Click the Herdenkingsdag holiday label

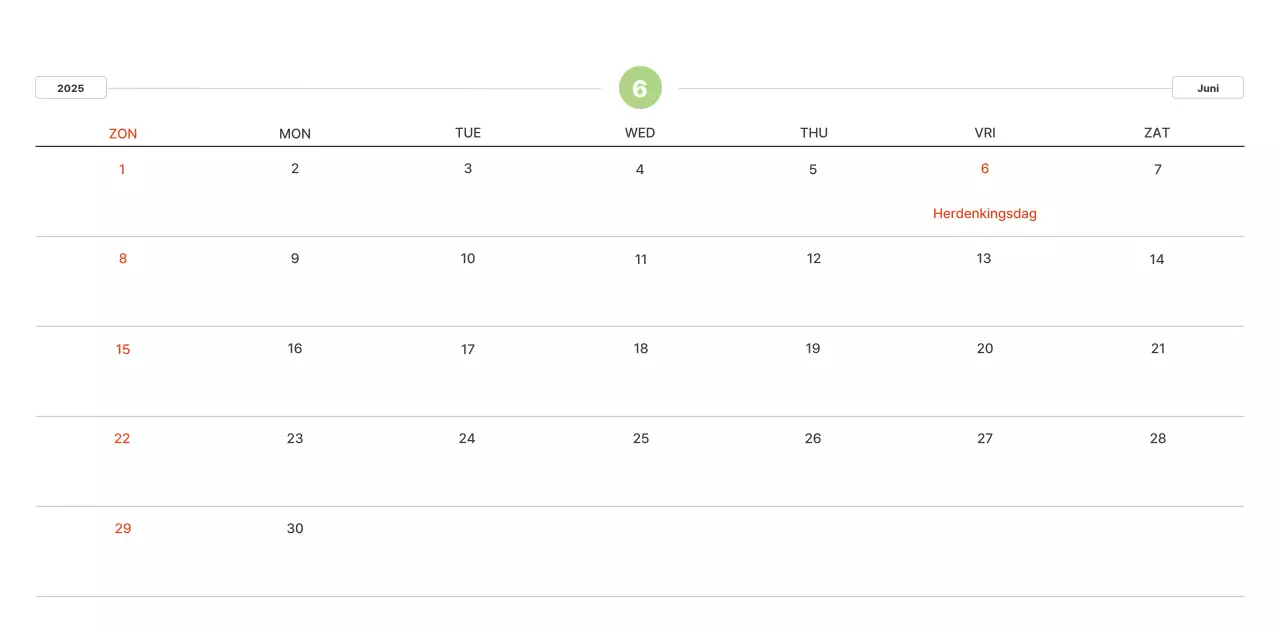[984, 213]
